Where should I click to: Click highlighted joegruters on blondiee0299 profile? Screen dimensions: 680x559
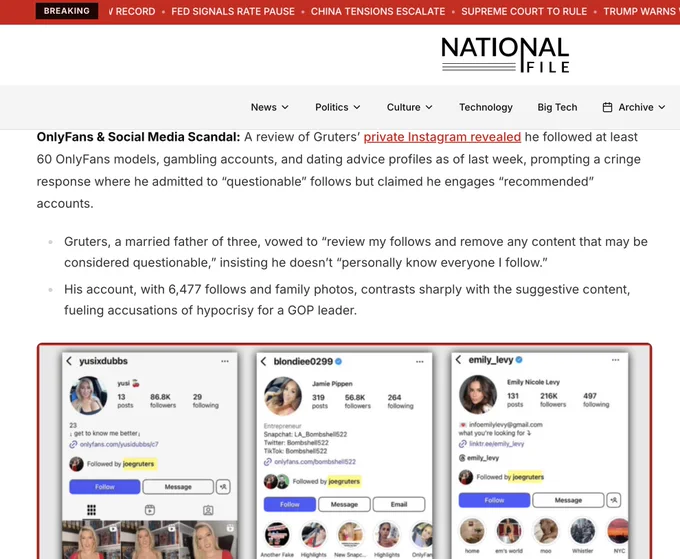(344, 481)
